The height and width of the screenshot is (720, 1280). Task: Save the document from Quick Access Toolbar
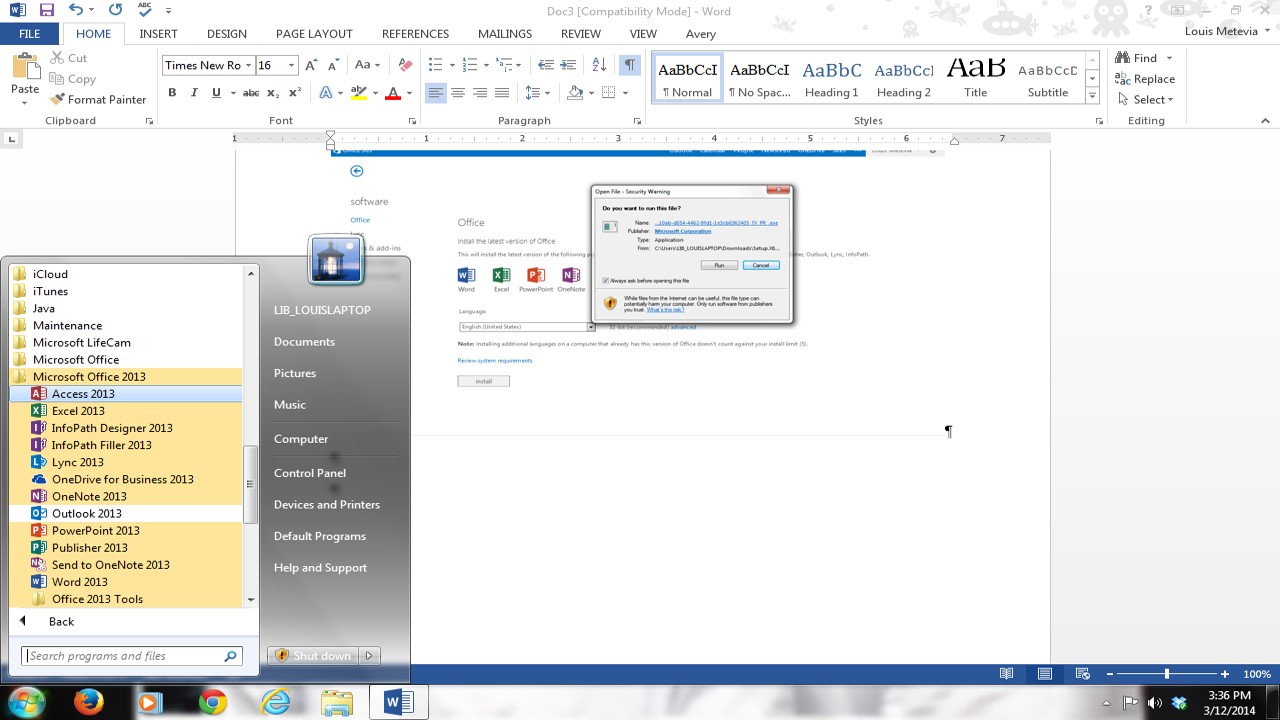[46, 10]
